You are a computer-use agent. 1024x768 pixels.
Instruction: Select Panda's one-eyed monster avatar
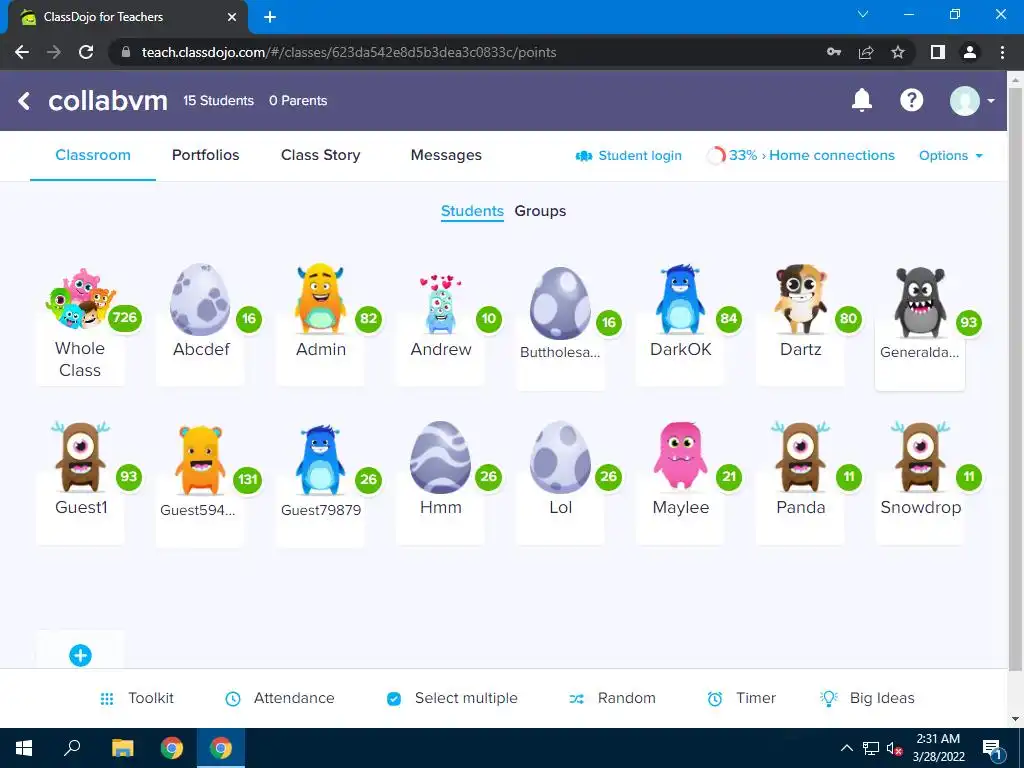tap(801, 456)
